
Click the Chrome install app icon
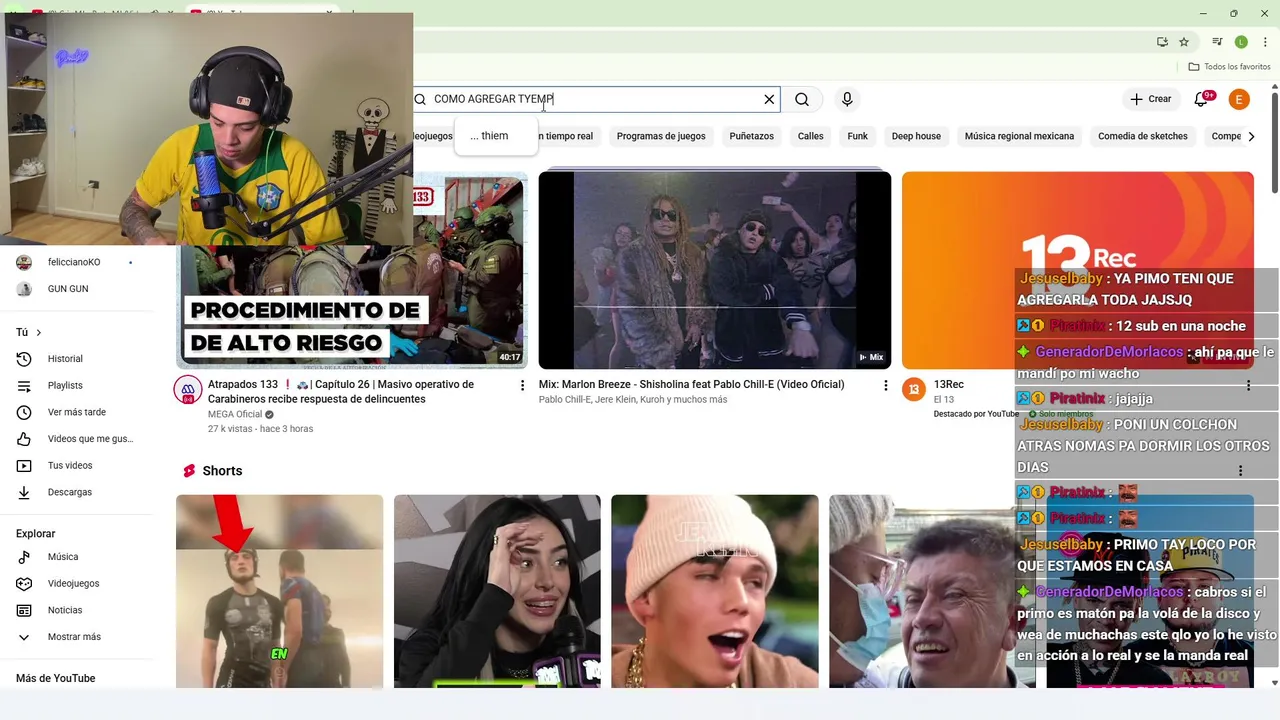click(x=1162, y=42)
